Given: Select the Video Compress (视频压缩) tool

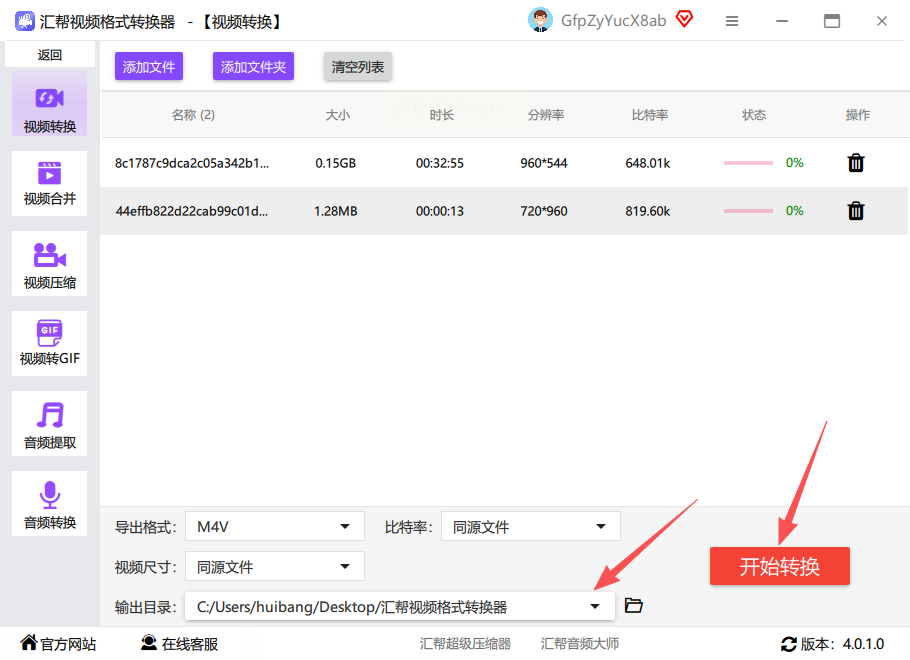Looking at the screenshot, I should point(50,264).
